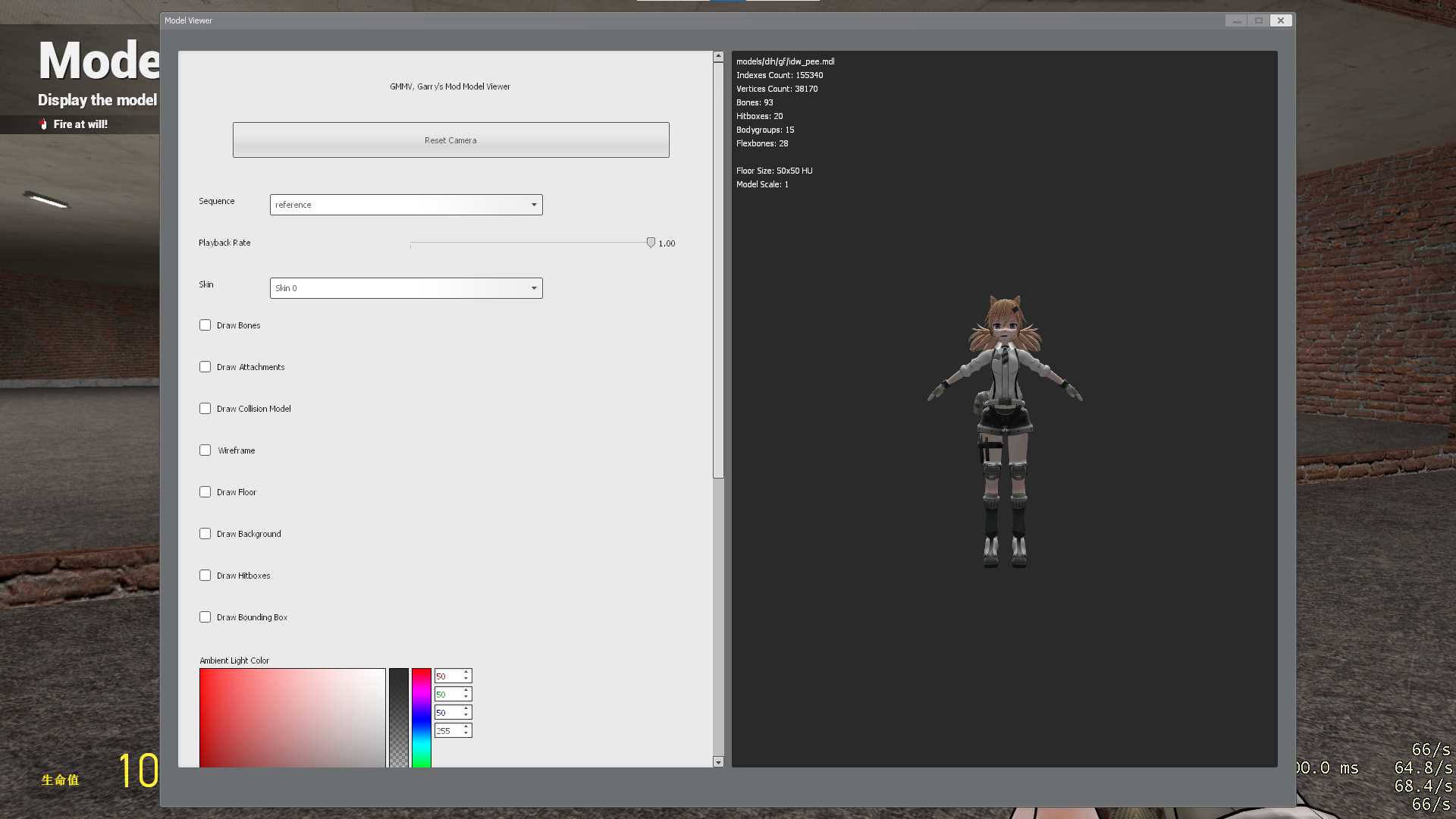
Task: Click the Indexes Count: 155340 text
Action: tap(780, 75)
